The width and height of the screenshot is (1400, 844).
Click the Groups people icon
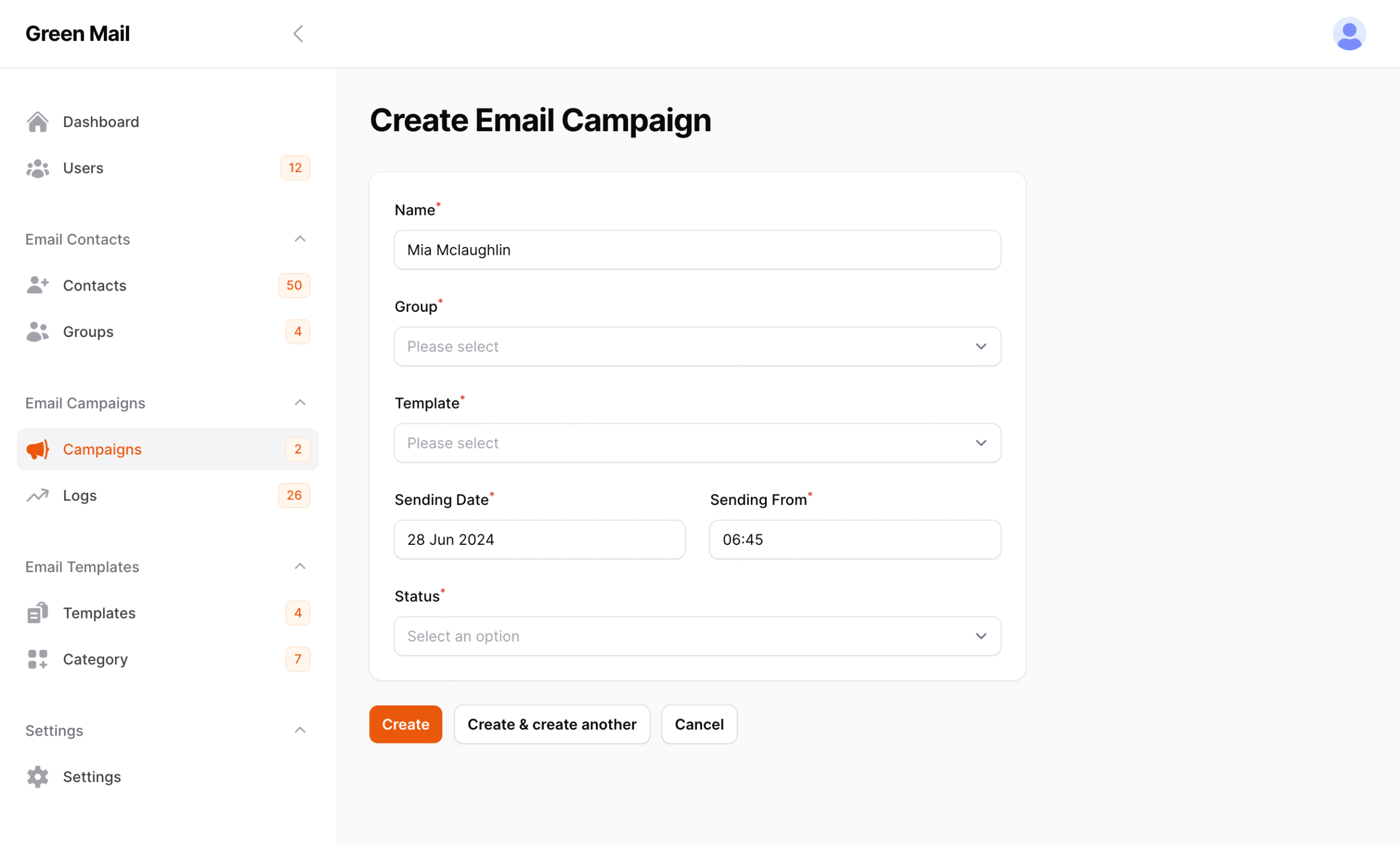(38, 331)
